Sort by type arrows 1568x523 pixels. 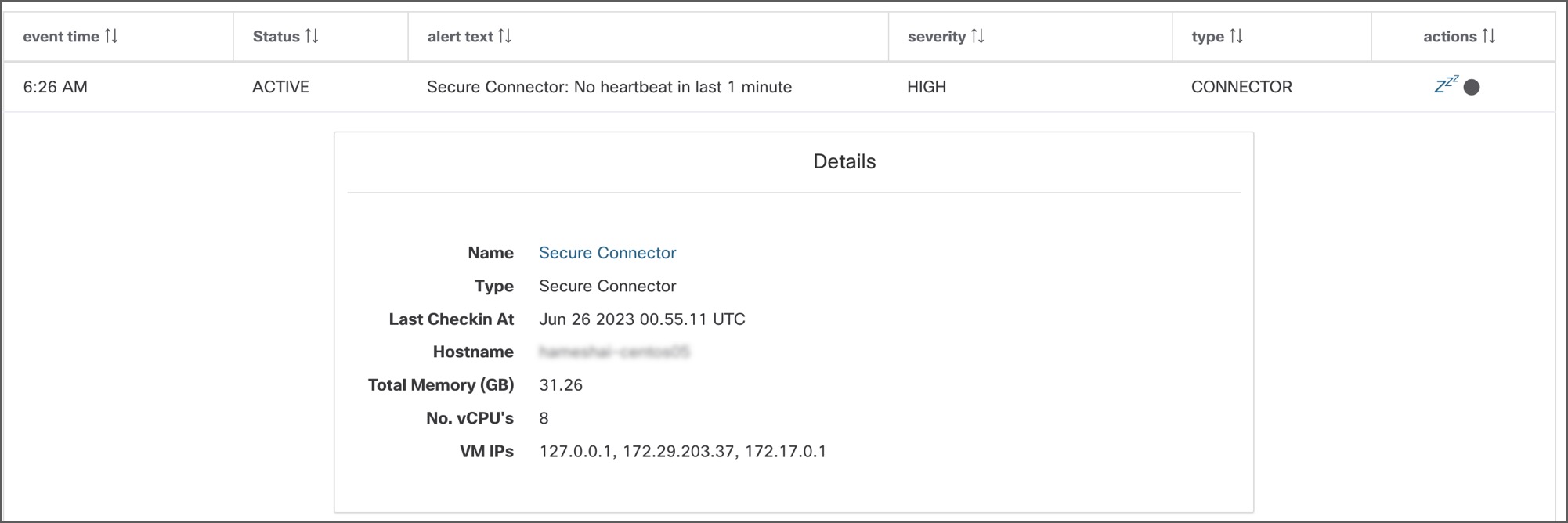(1236, 36)
